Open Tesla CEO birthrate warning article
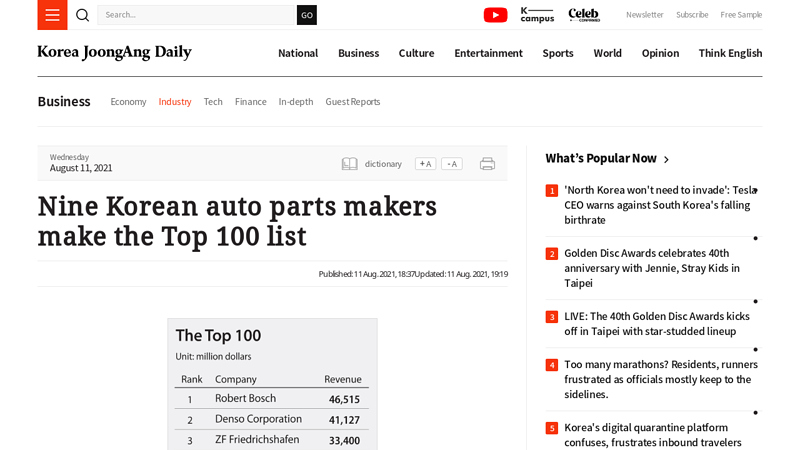The height and width of the screenshot is (450, 800). (x=661, y=205)
